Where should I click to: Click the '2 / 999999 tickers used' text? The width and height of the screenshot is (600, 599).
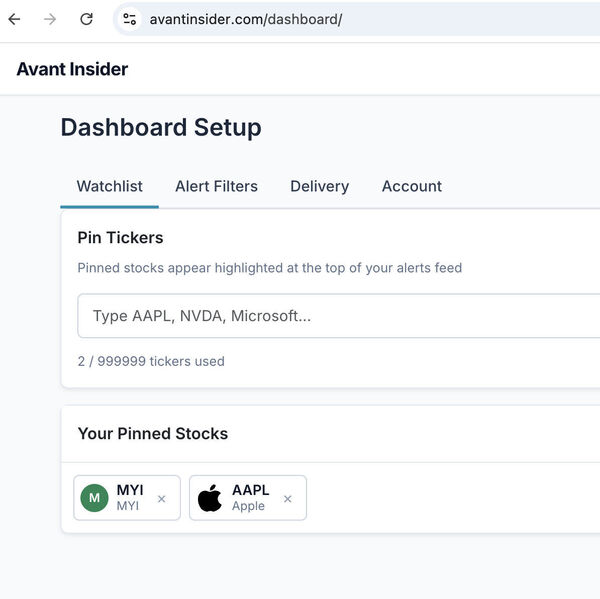tap(151, 361)
